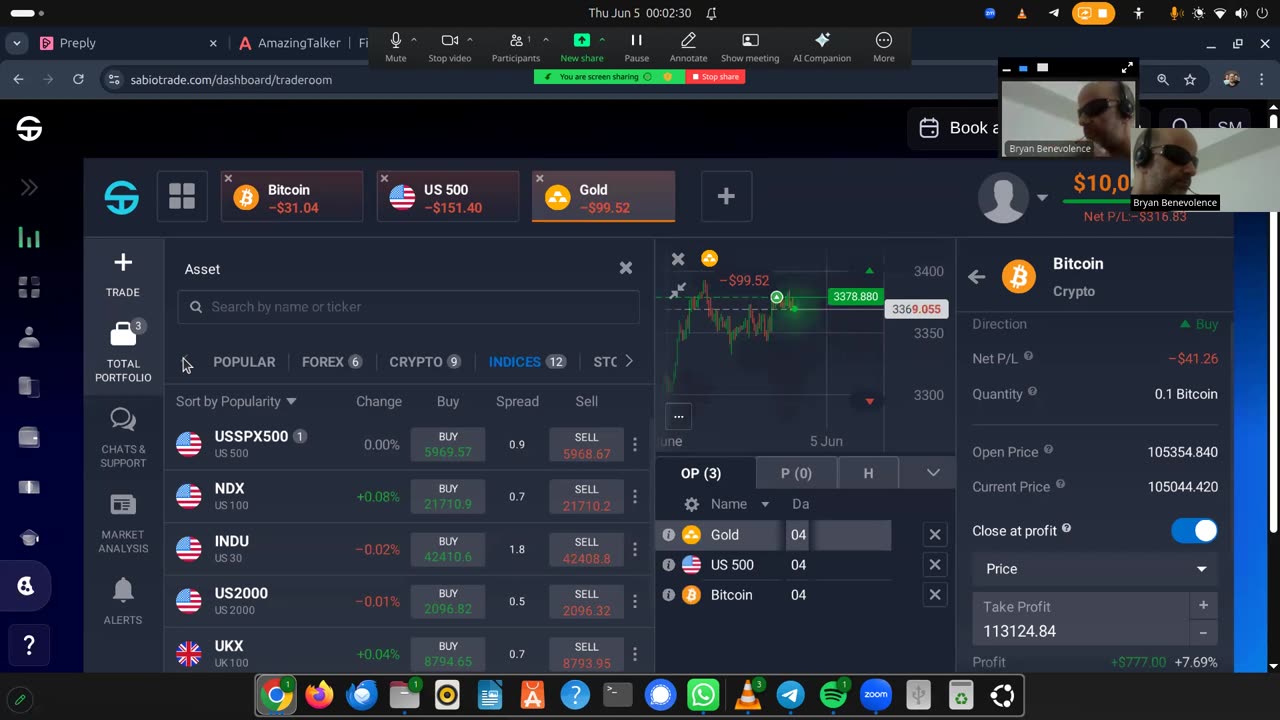Open Zoom Stop video options caret
Screen dimensions: 1280x720
470,40
